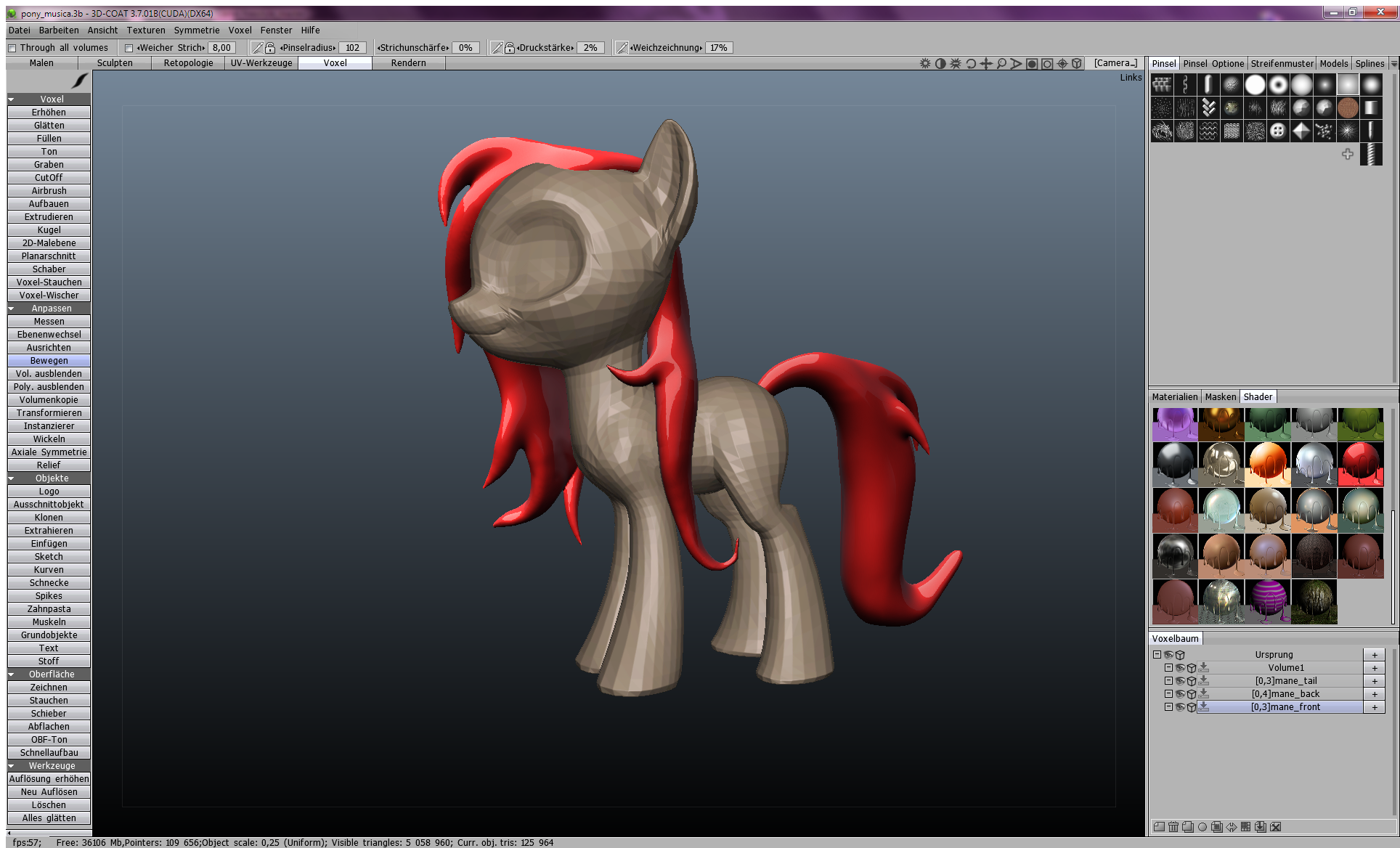Click the trash icon below Voxelbaum

[1173, 827]
